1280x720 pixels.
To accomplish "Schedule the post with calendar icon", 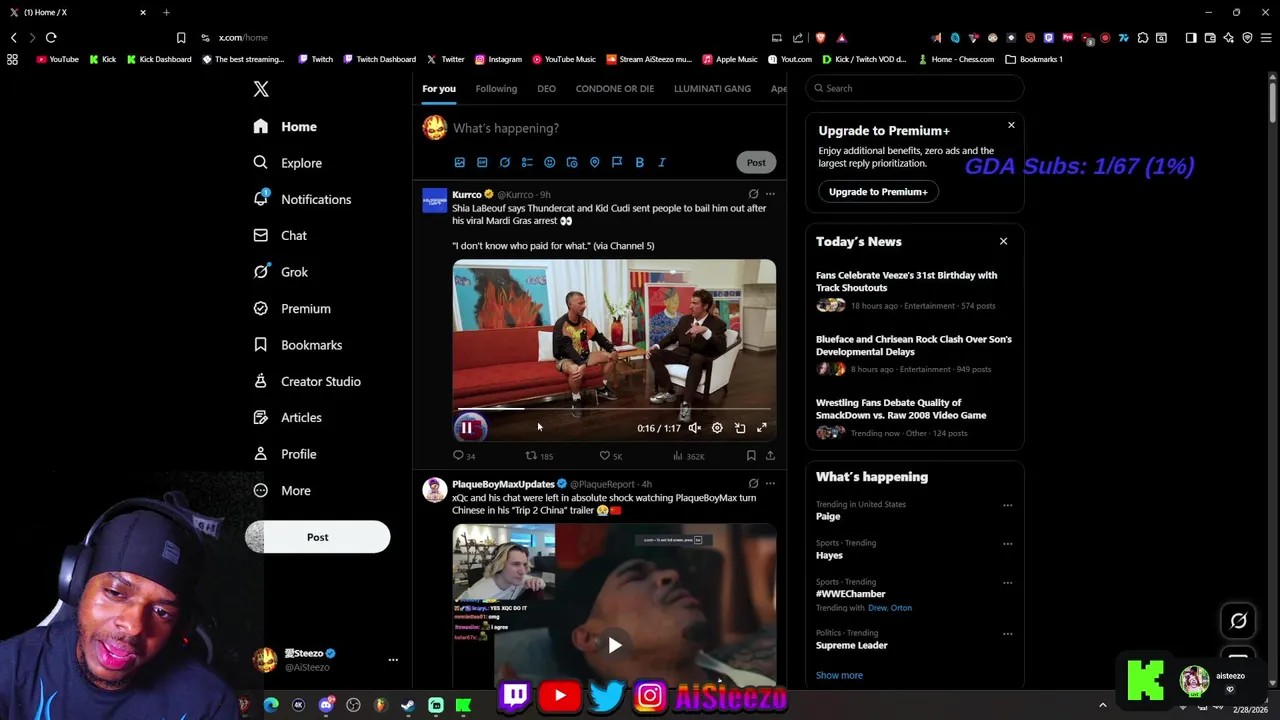I will 572,162.
